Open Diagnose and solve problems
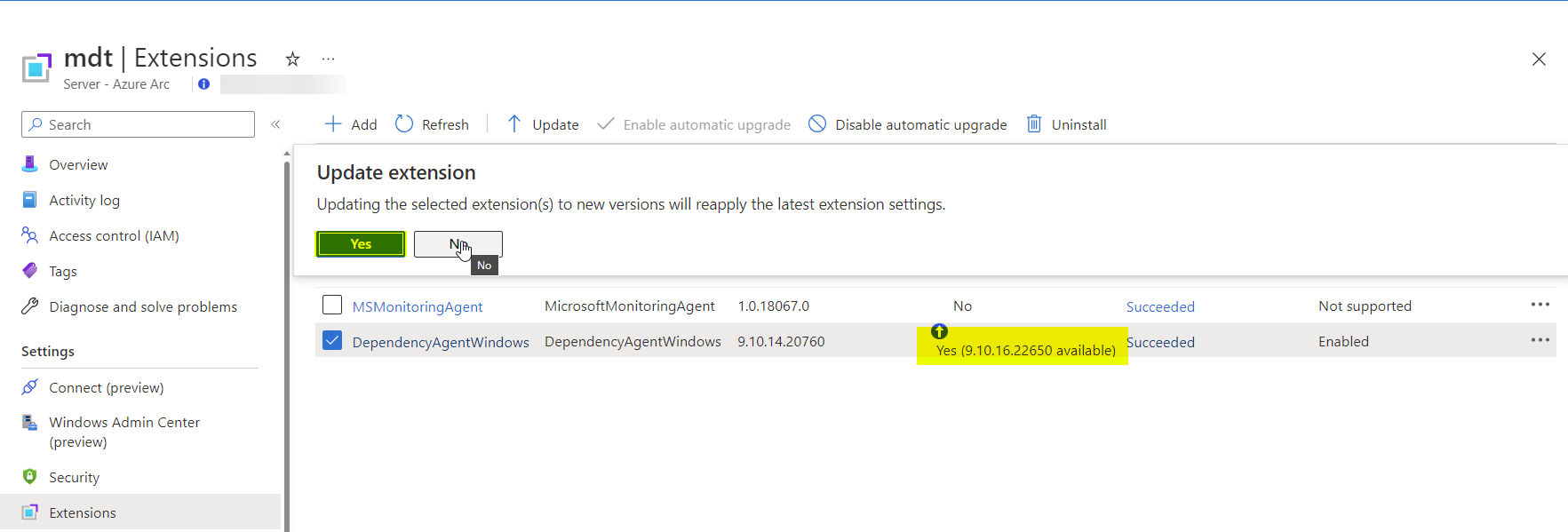Viewport: 1568px width, 532px height. pyautogui.click(x=143, y=307)
